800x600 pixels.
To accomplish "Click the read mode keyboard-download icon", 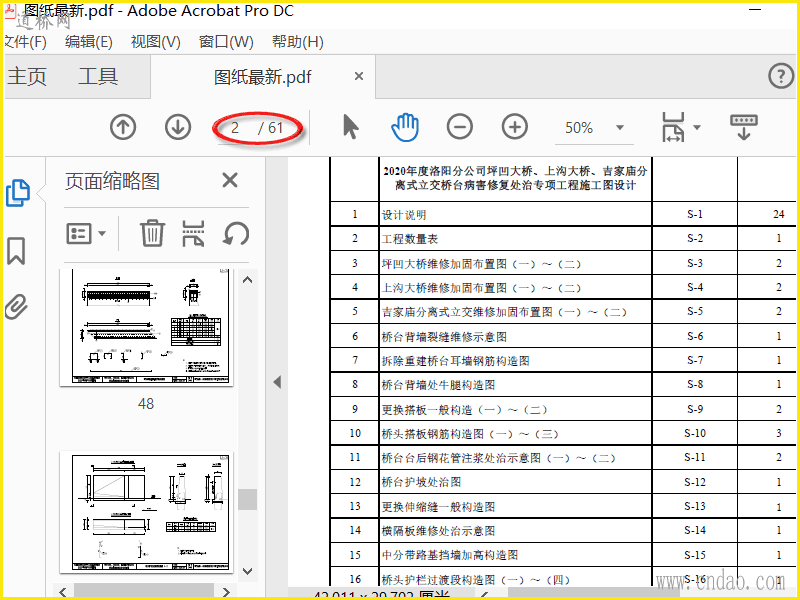I will click(x=744, y=127).
